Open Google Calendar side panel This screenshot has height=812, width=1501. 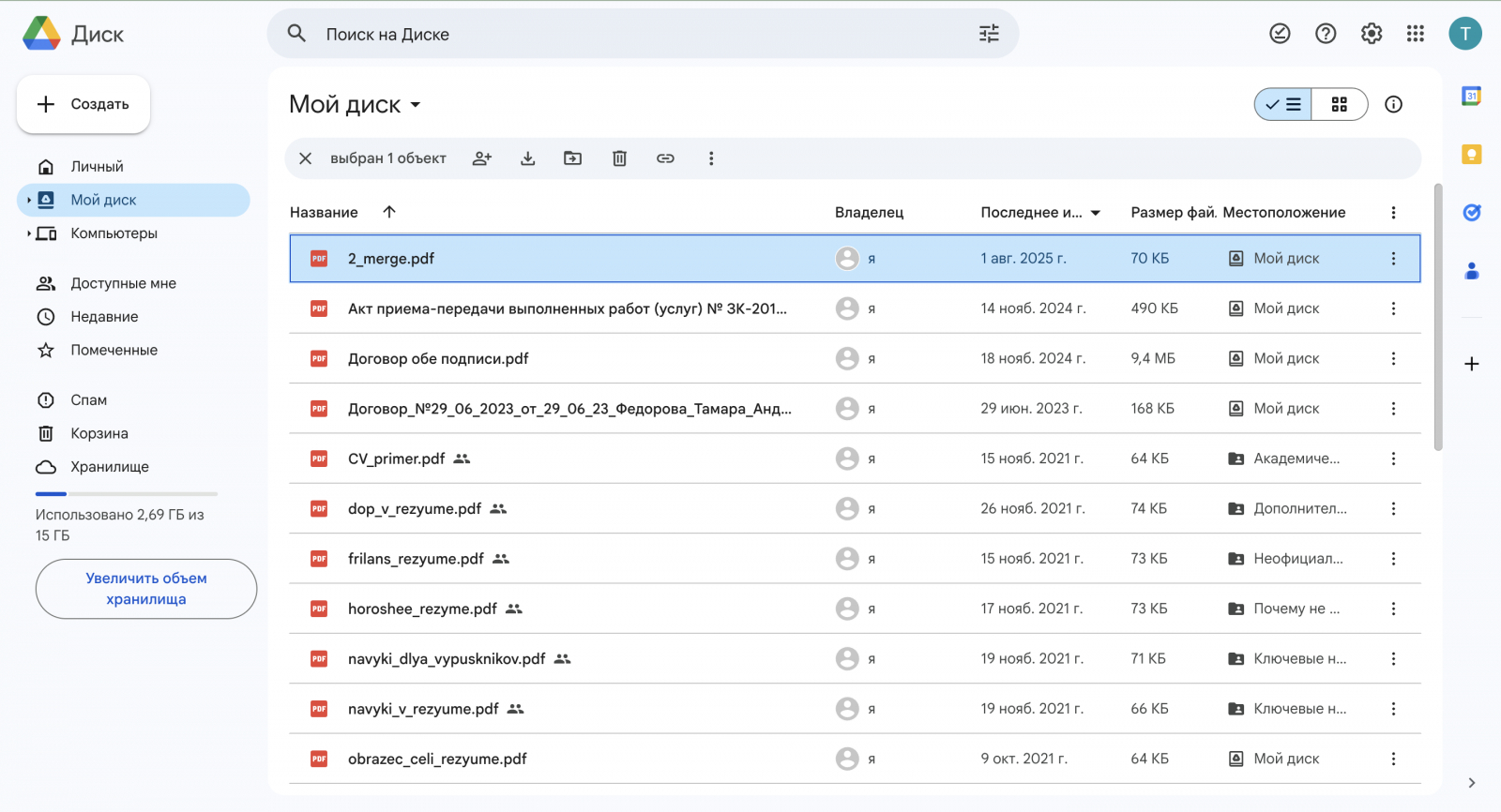point(1471,96)
